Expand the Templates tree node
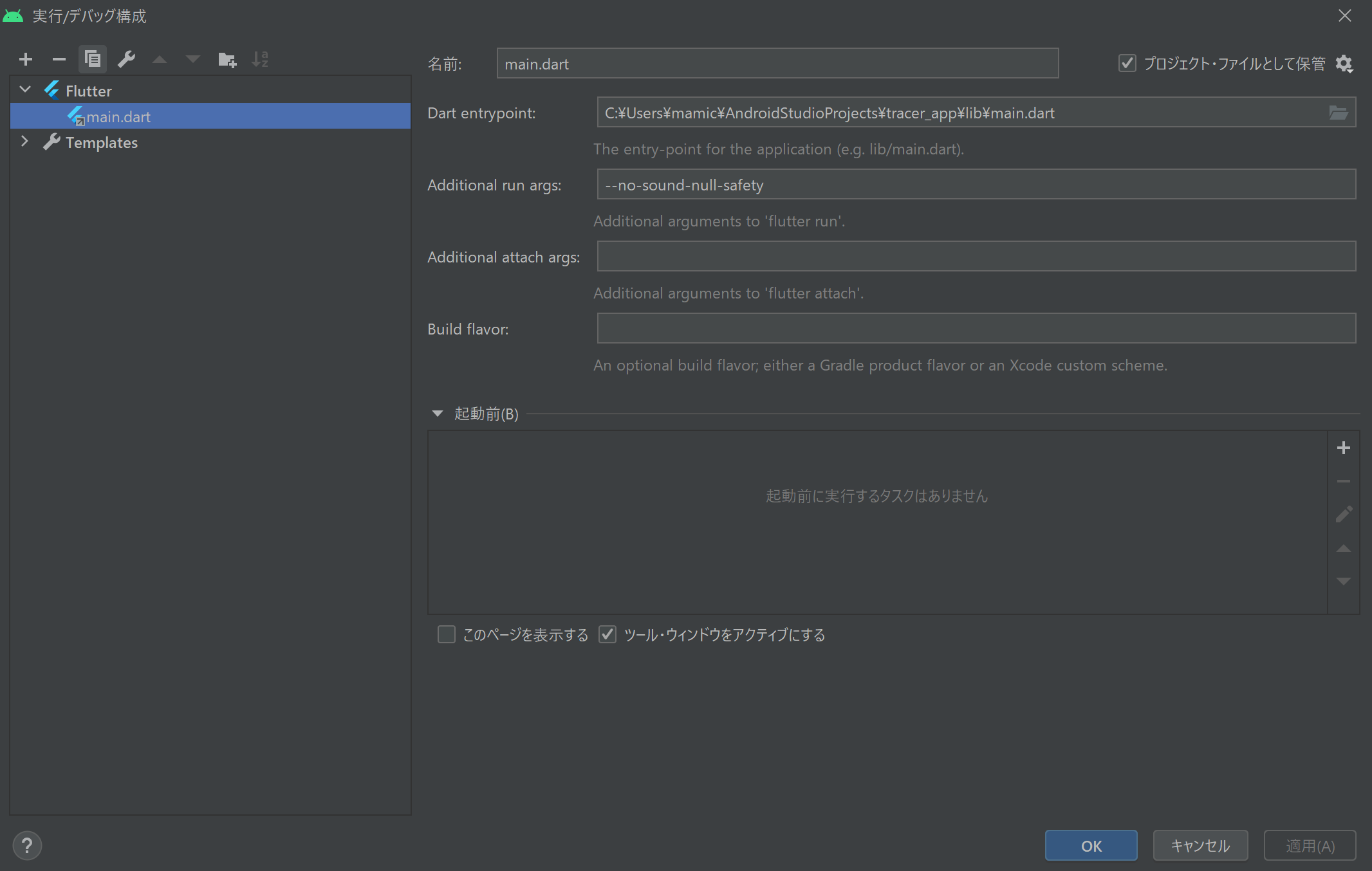The image size is (1372, 871). pos(24,142)
